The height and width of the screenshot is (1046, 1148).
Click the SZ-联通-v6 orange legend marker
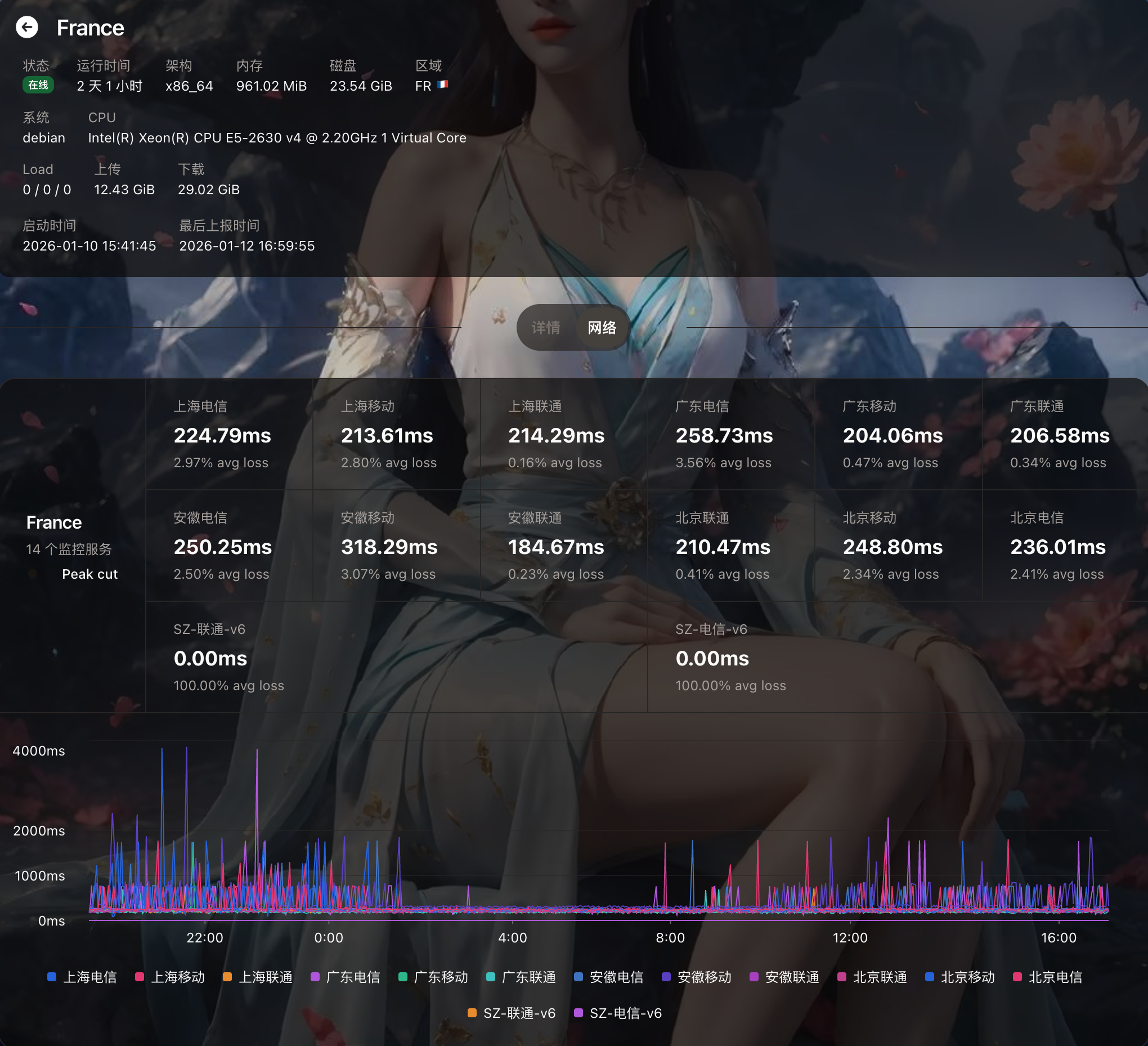pos(472,1013)
